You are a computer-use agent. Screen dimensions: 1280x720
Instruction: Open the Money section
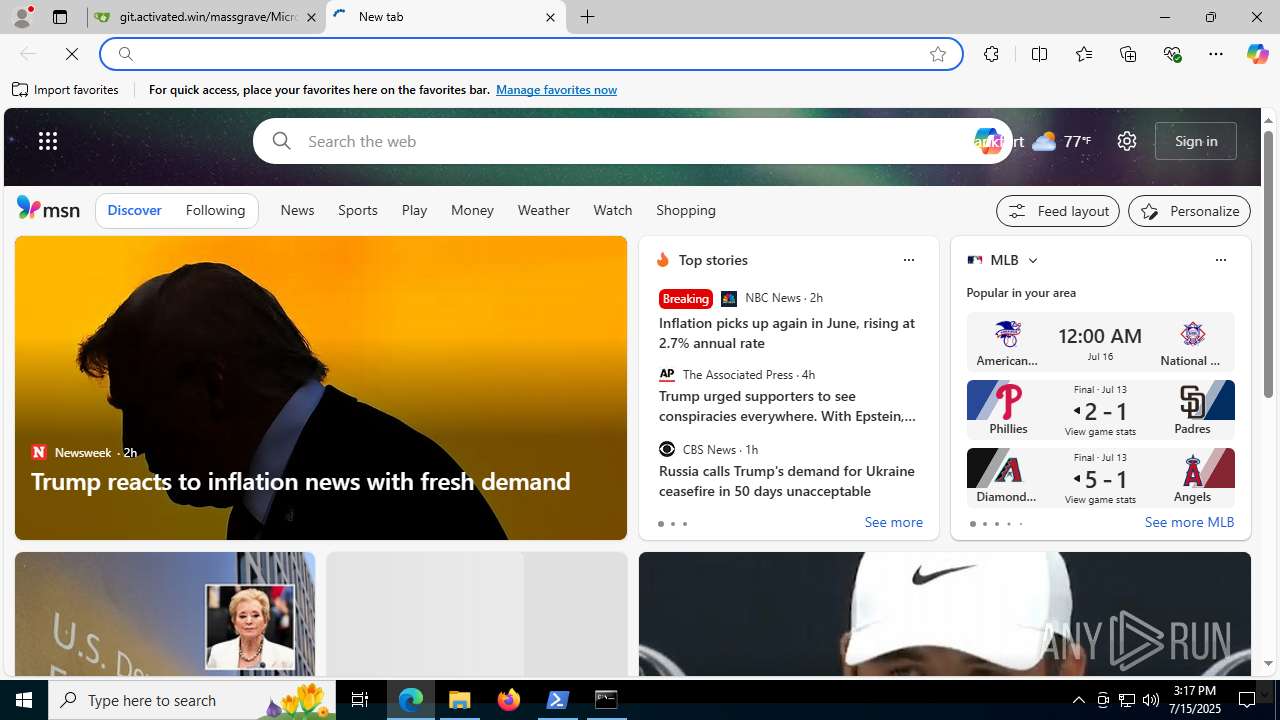coord(472,210)
